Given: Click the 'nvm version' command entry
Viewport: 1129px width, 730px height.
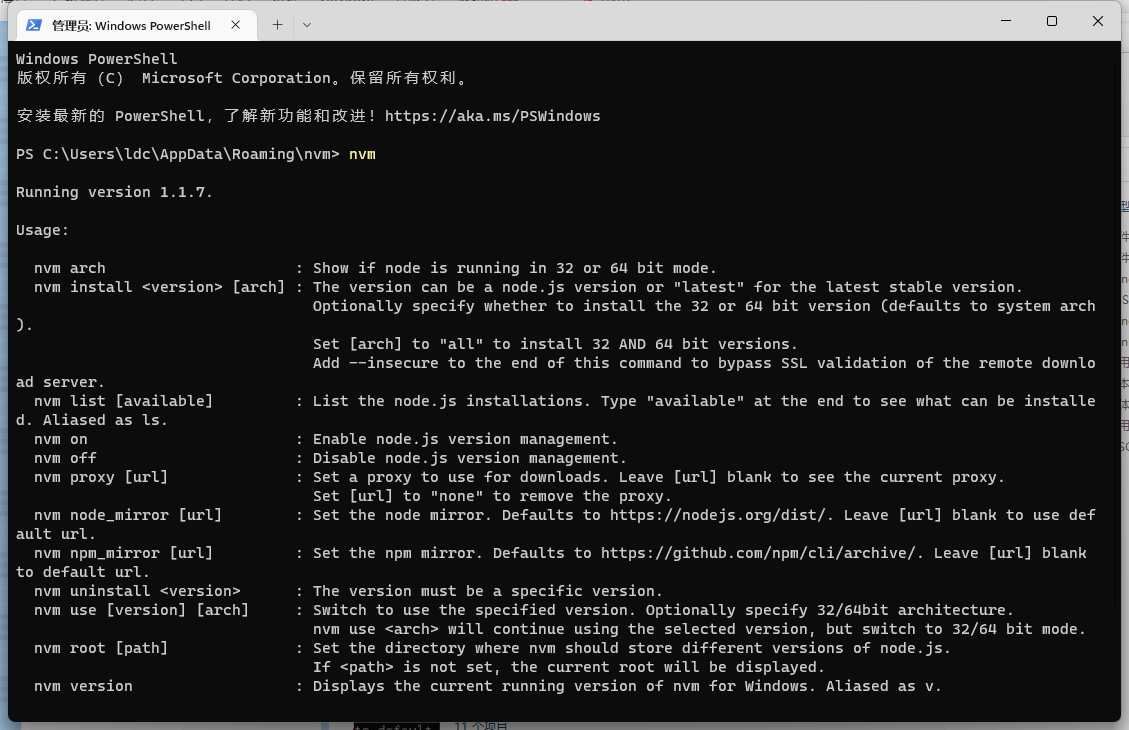Looking at the screenshot, I should (83, 686).
